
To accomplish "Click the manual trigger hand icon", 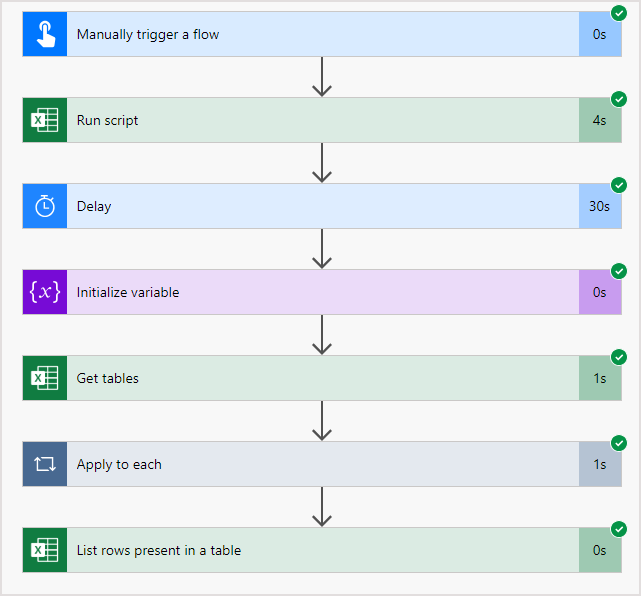I will (x=45, y=34).
